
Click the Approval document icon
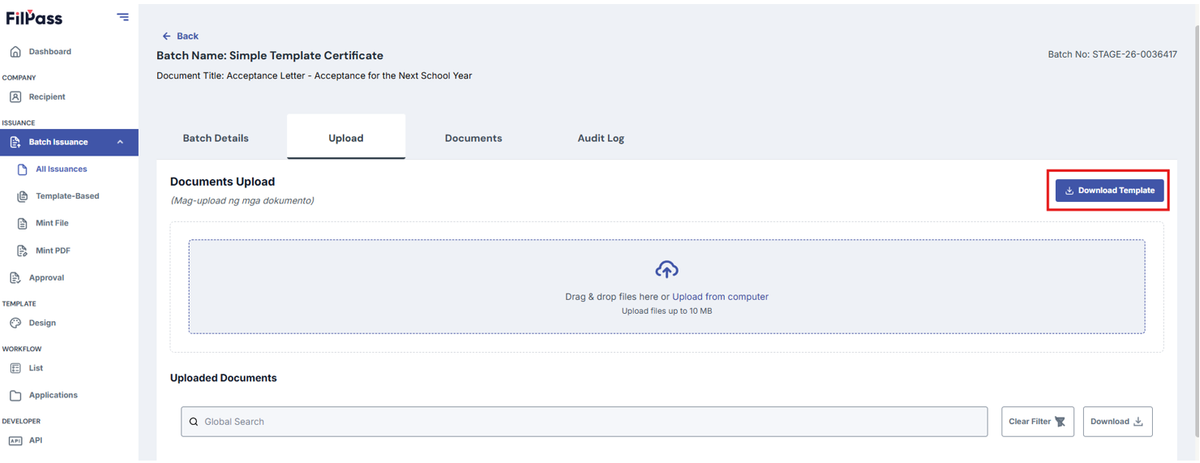coord(15,277)
